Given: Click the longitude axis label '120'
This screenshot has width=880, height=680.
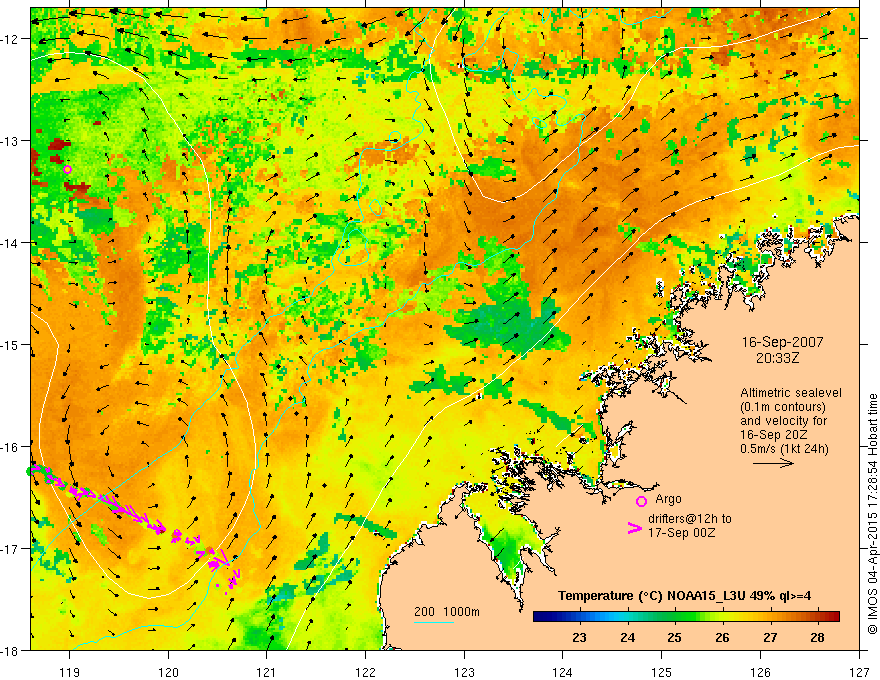Looking at the screenshot, I should 168,672.
